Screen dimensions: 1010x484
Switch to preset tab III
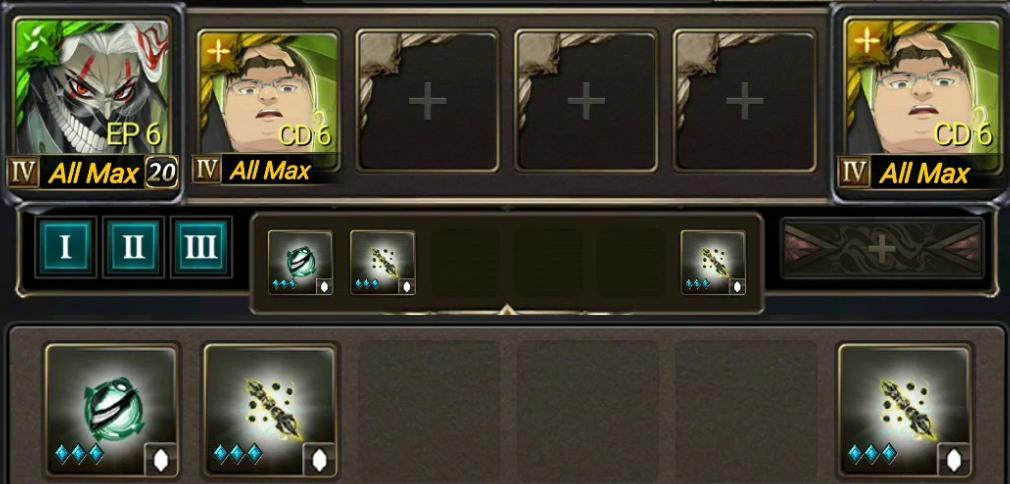point(200,247)
